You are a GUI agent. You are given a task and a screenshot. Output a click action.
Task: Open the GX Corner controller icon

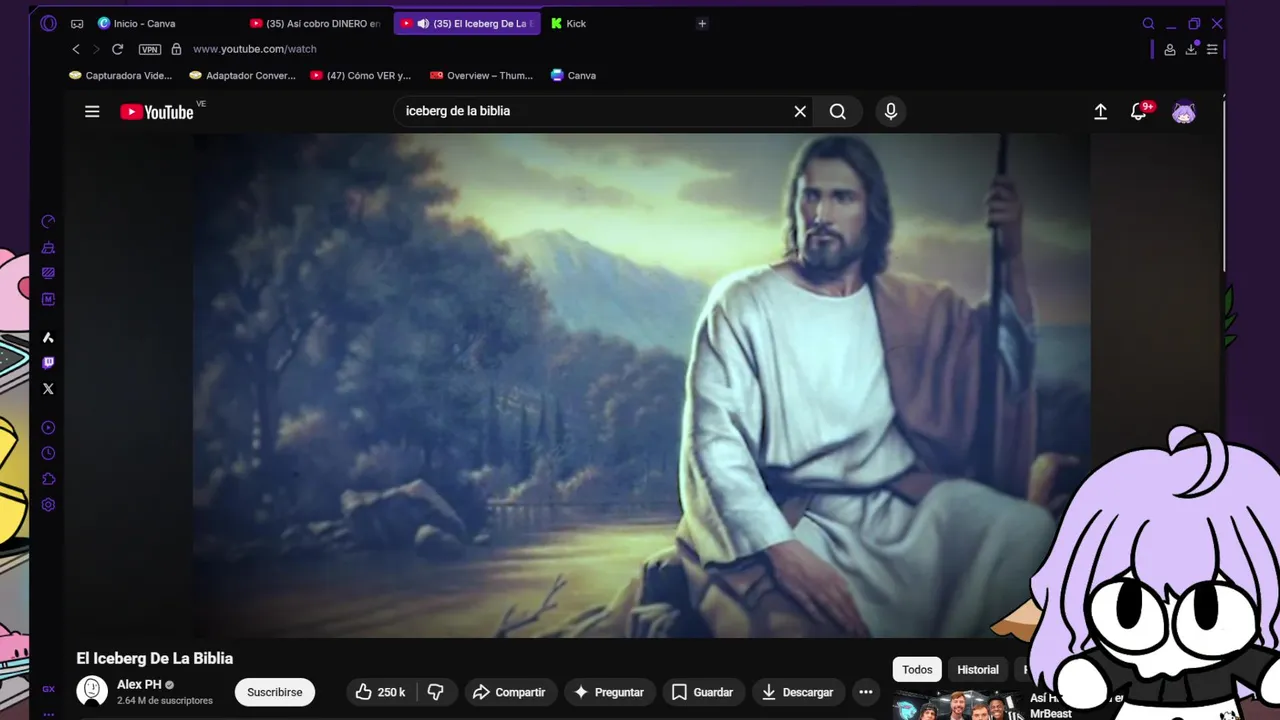(77, 23)
